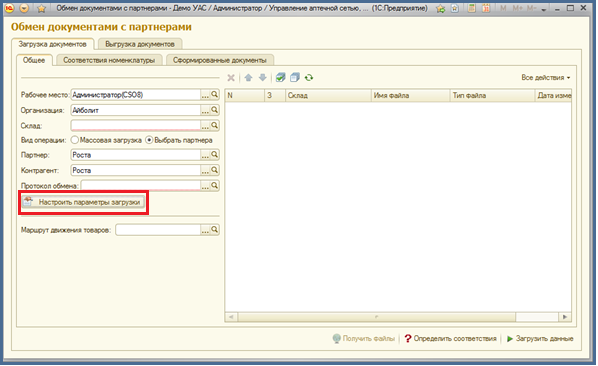Image resolution: width=598 pixels, height=366 pixels.
Task: Click into the Рабочее место input field
Action: point(136,95)
